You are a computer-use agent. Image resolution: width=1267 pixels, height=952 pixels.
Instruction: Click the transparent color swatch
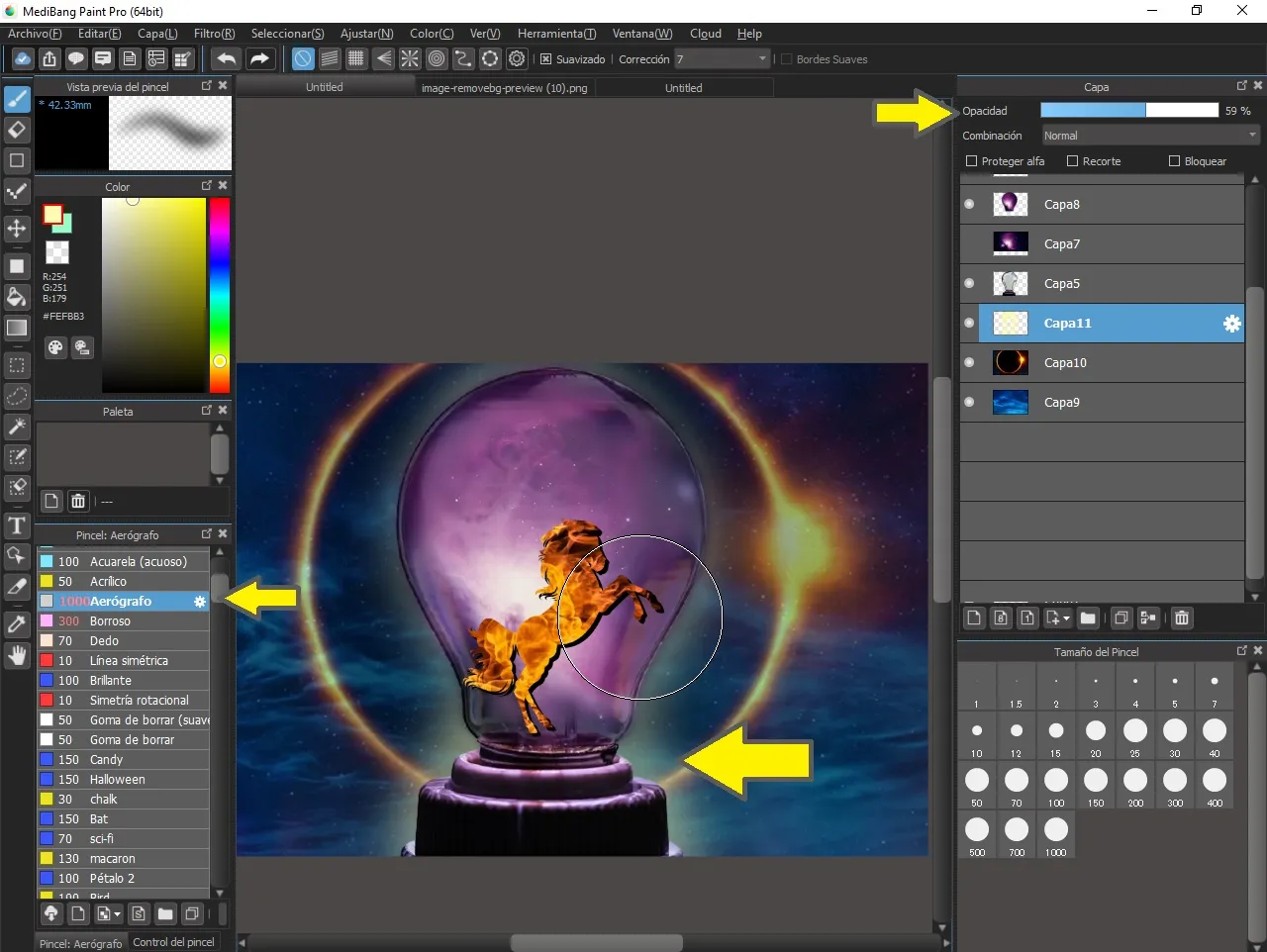(x=57, y=251)
